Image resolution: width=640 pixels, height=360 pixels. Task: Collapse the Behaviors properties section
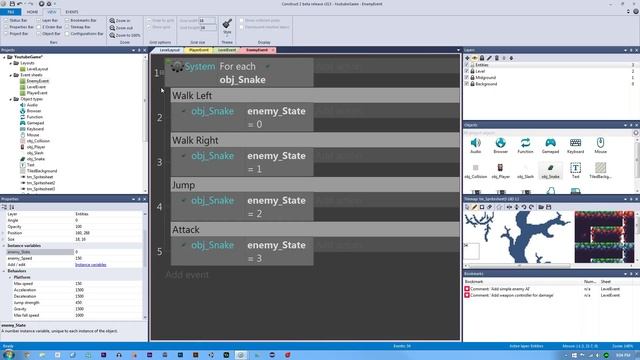pos(4,271)
